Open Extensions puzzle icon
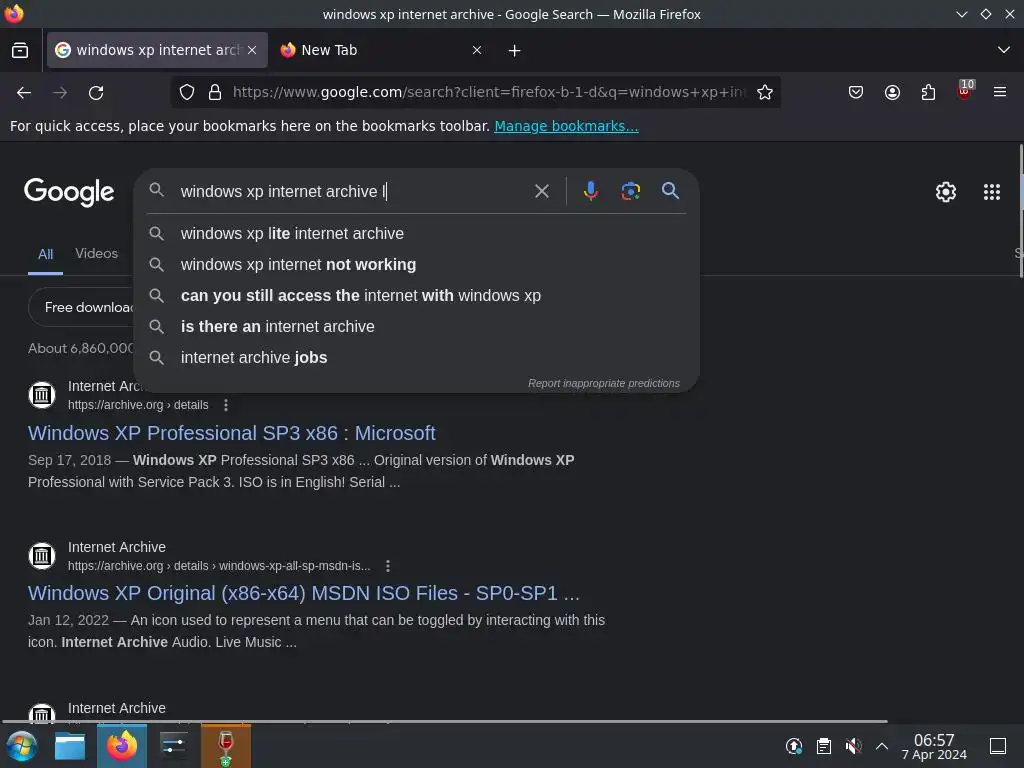 click(928, 93)
